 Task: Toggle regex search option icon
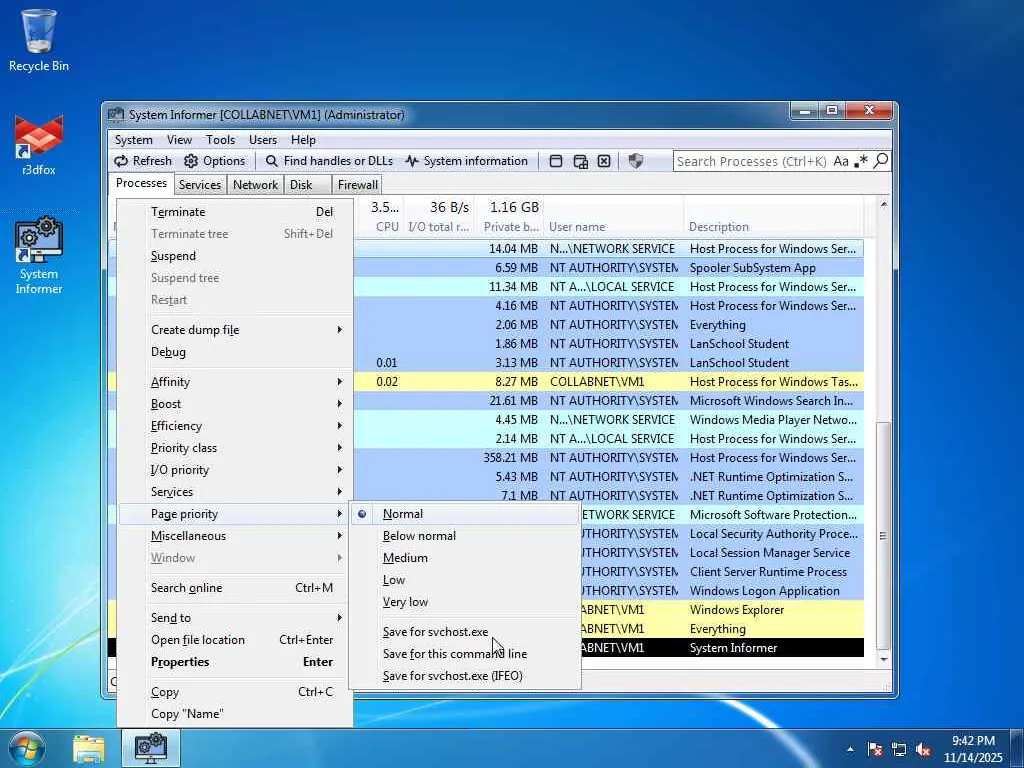[x=861, y=161]
